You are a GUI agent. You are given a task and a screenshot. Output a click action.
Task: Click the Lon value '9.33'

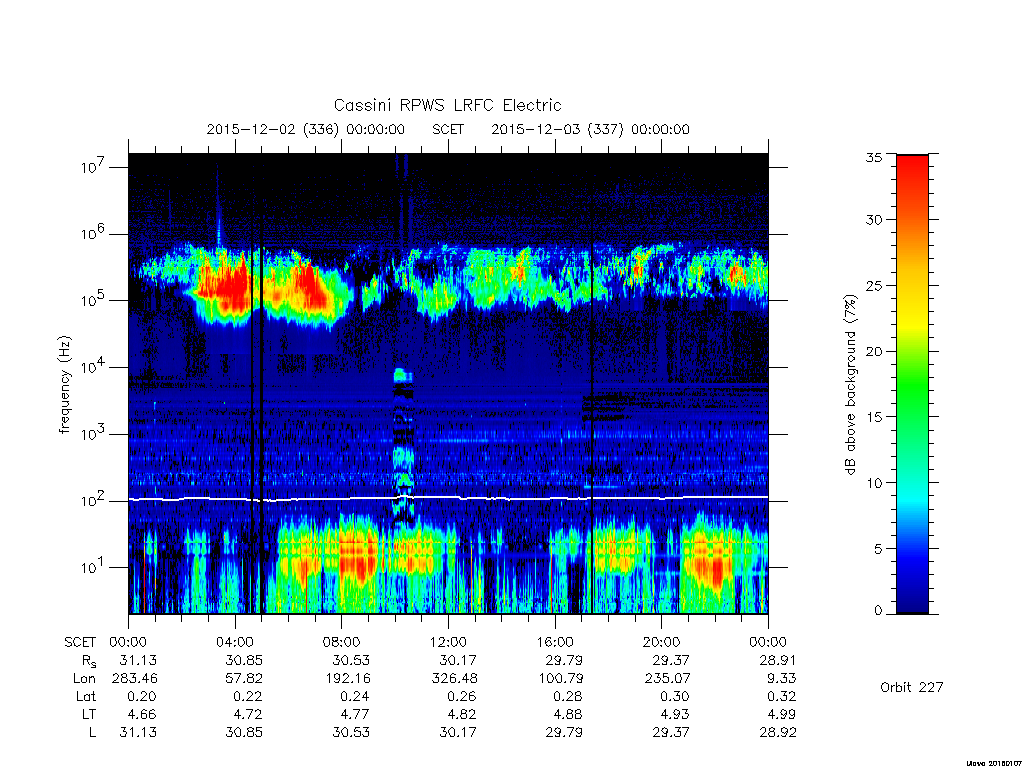point(782,679)
